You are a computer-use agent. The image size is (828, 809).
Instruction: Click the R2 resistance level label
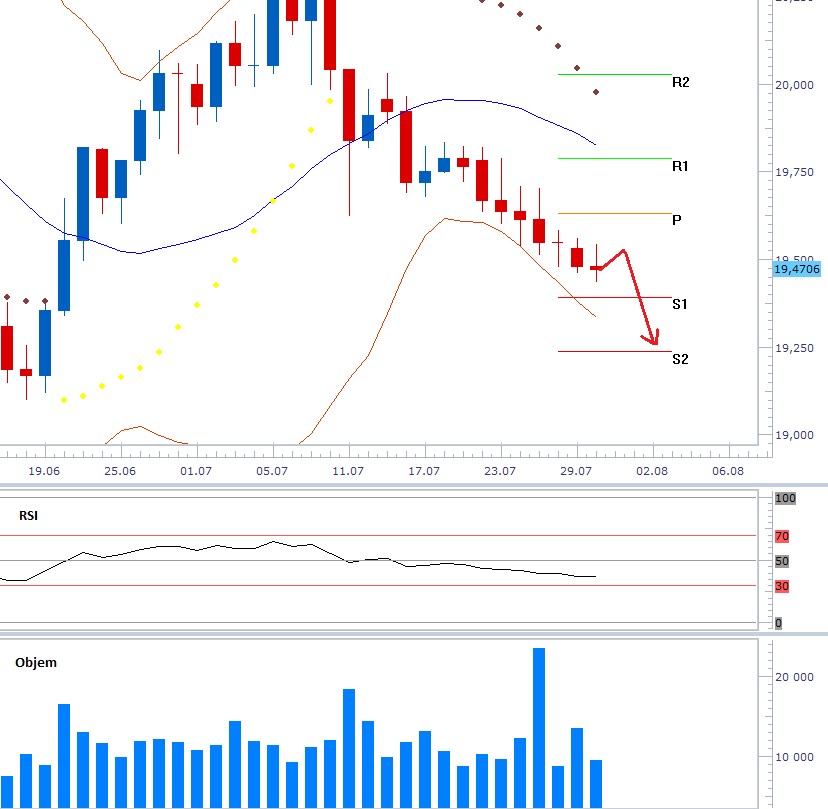(681, 82)
